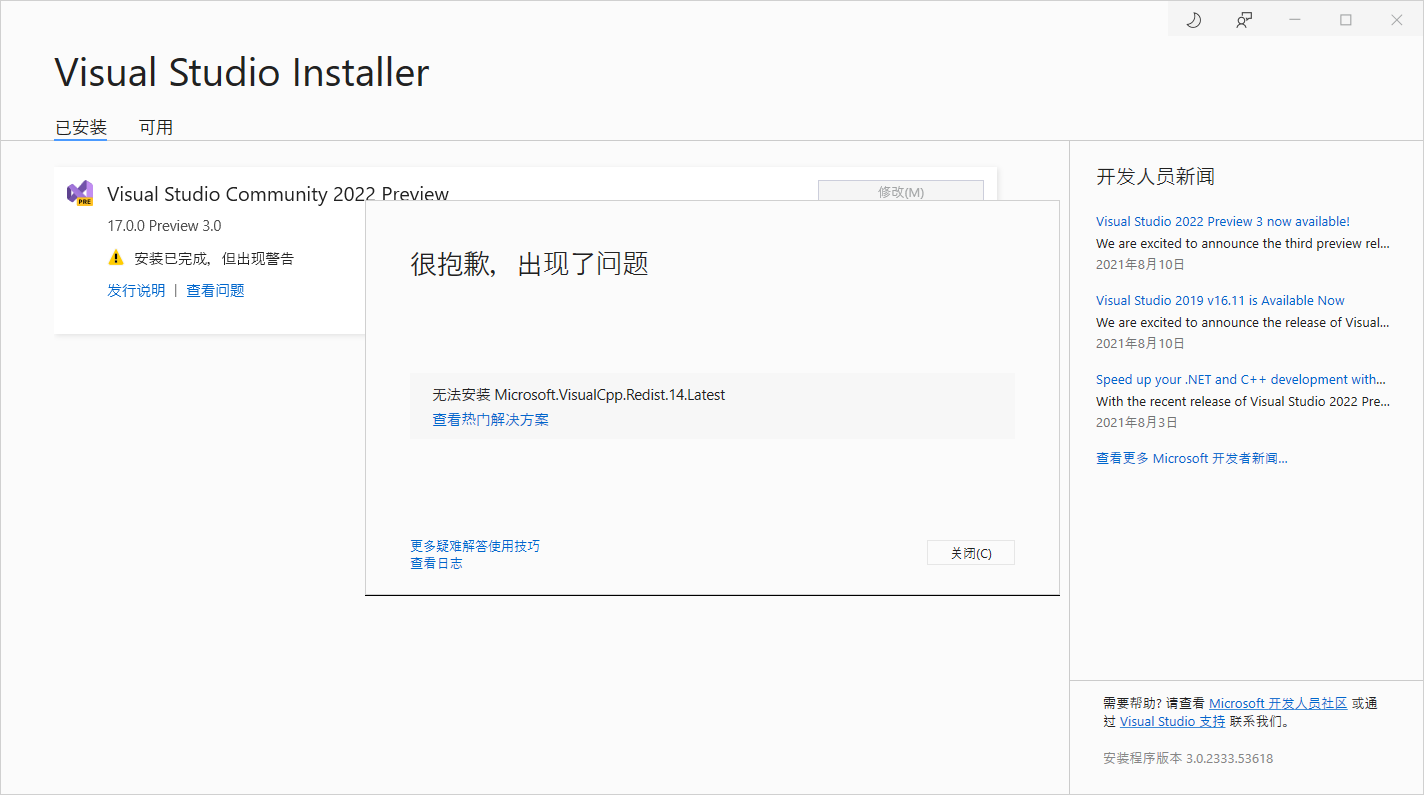The width and height of the screenshot is (1424, 795).
Task: Open the 查看日志 link
Action: pyautogui.click(x=436, y=563)
